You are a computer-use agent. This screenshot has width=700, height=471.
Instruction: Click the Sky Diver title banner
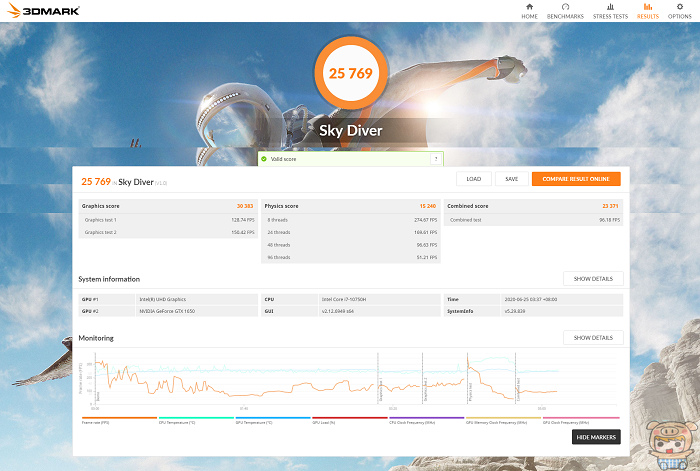tap(351, 131)
